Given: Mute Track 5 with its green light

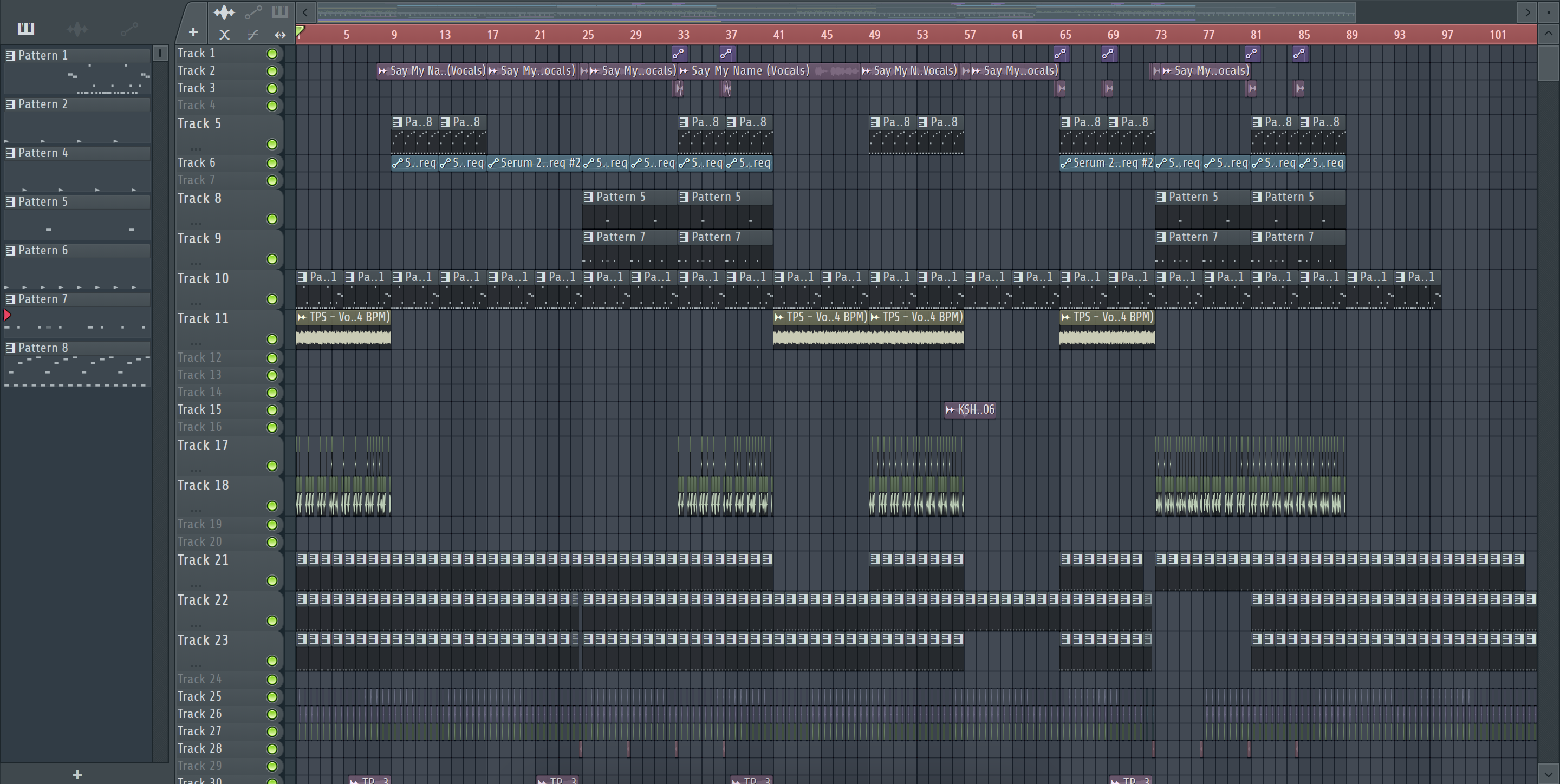Looking at the screenshot, I should coord(272,144).
